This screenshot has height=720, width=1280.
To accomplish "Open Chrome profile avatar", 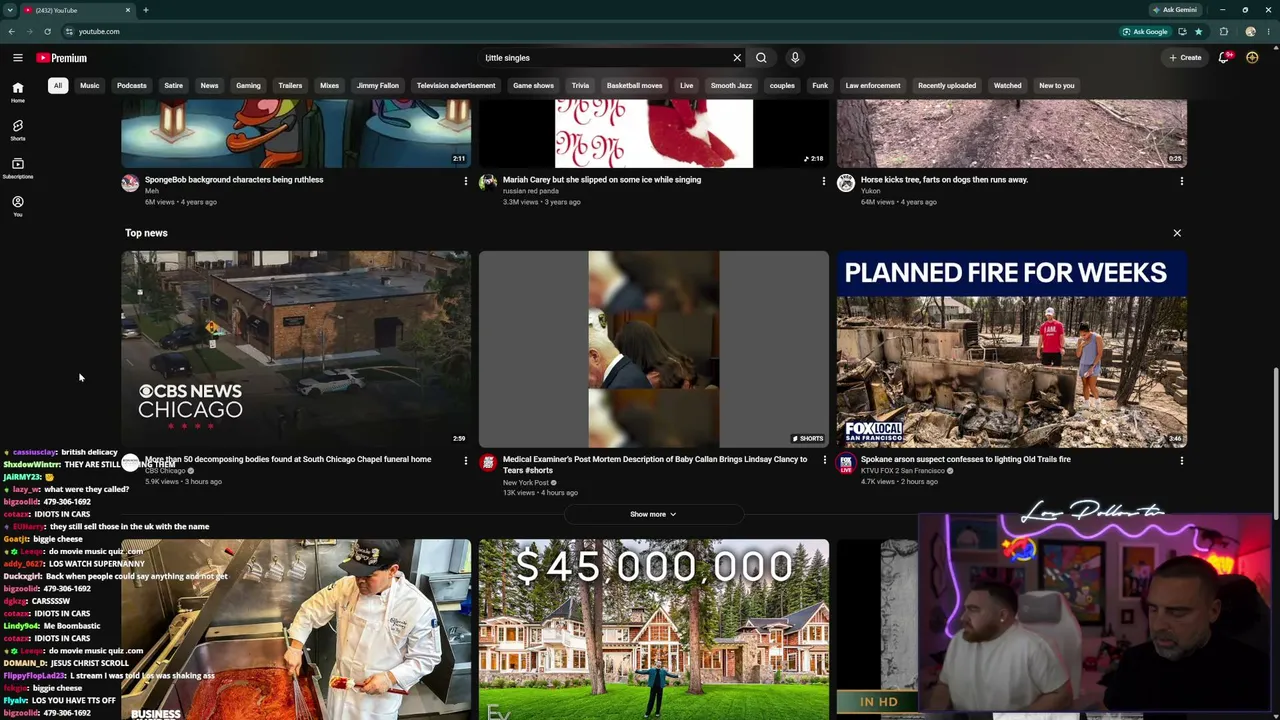I will pyautogui.click(x=1250, y=31).
